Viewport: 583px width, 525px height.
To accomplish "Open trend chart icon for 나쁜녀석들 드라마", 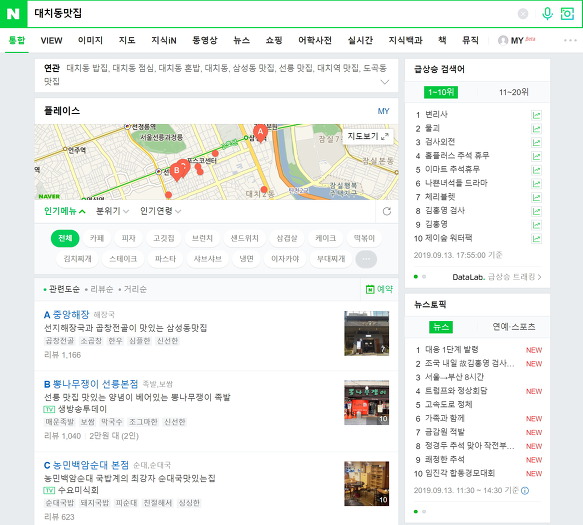I will tap(536, 184).
